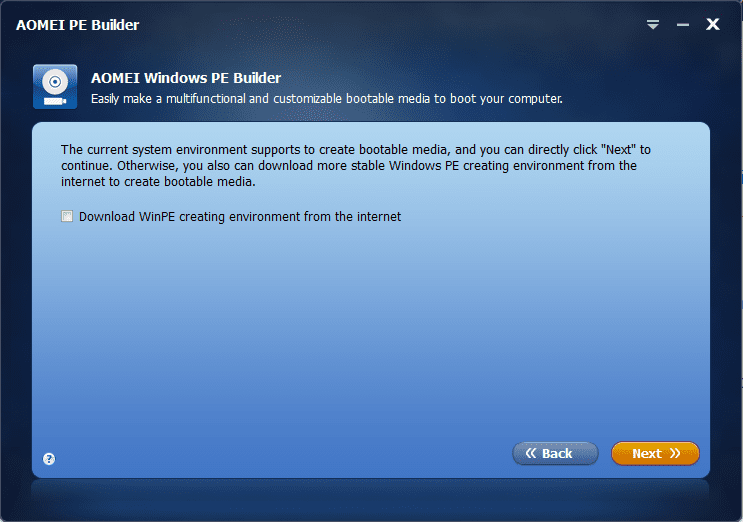Click the double chevron on Back button

[531, 453]
